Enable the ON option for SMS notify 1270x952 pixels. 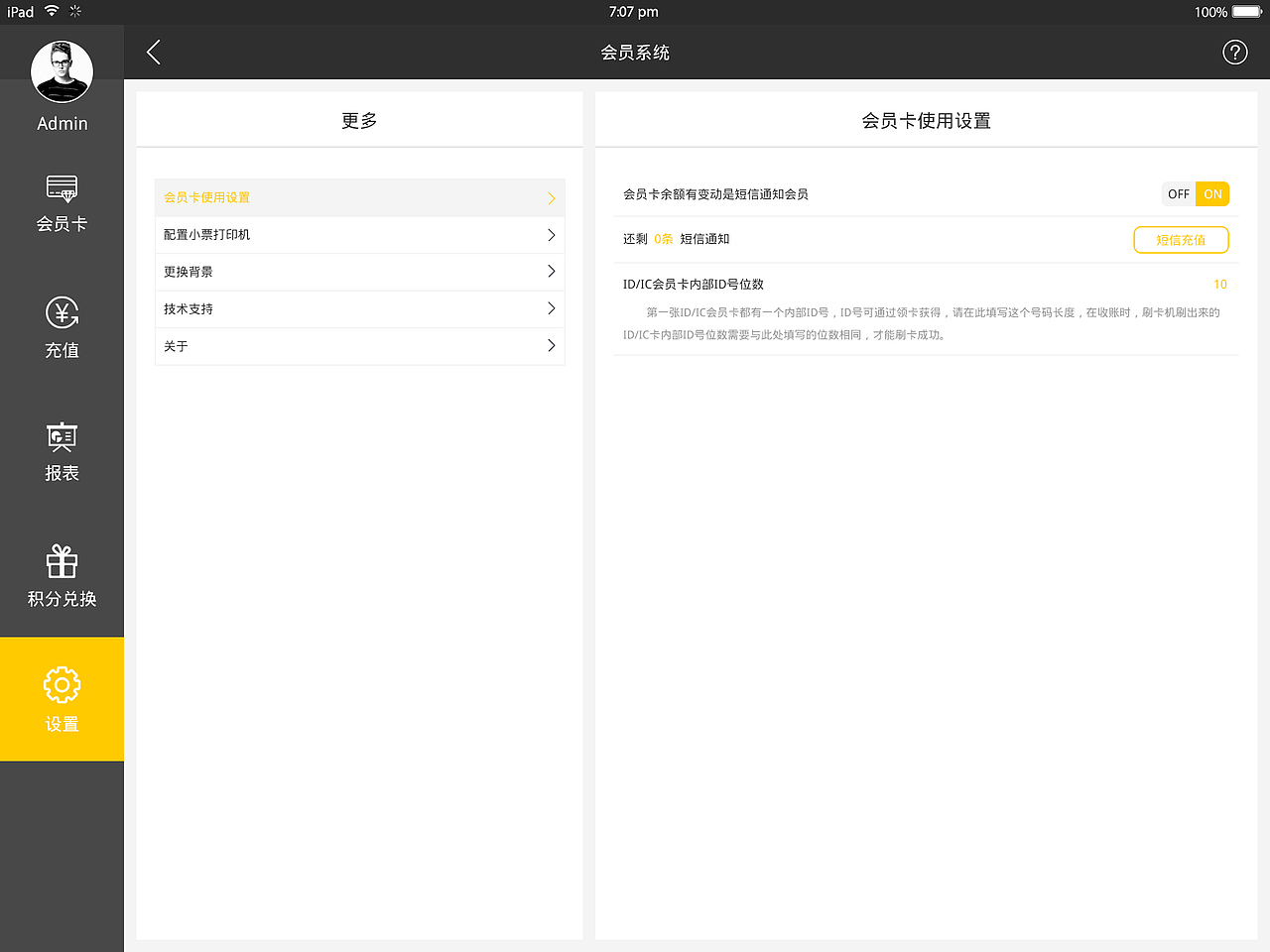(1212, 193)
